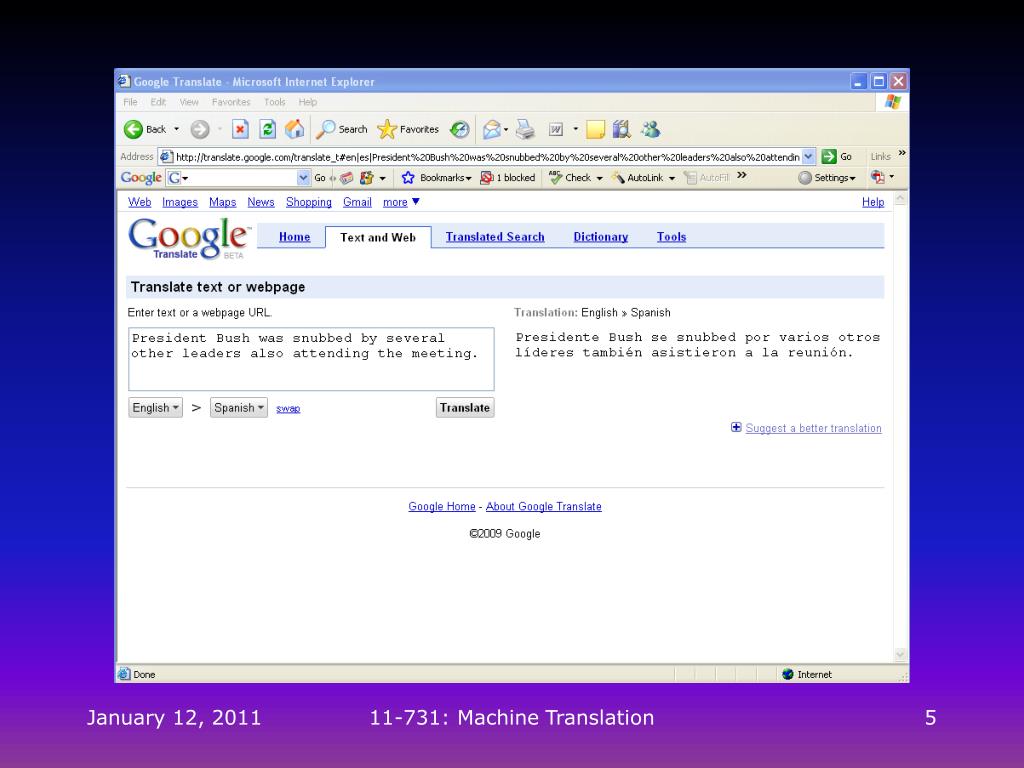The image size is (1024, 768).
Task: Click the Edit with Word icon
Action: pos(556,129)
